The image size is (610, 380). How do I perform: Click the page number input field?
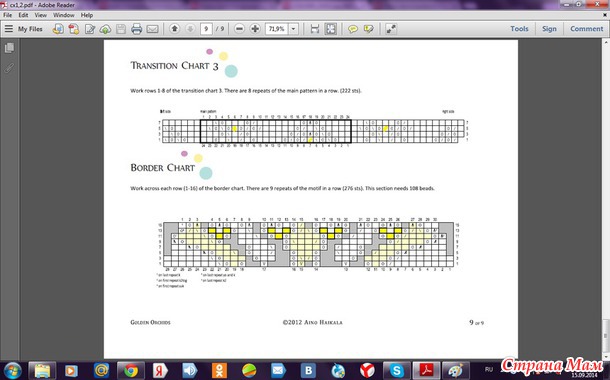pyautogui.click(x=206, y=29)
